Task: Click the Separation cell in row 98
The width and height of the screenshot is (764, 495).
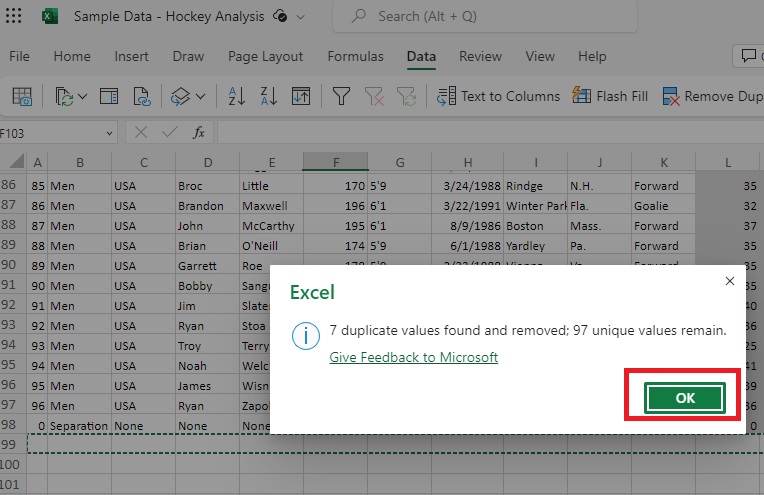Action: (79, 425)
